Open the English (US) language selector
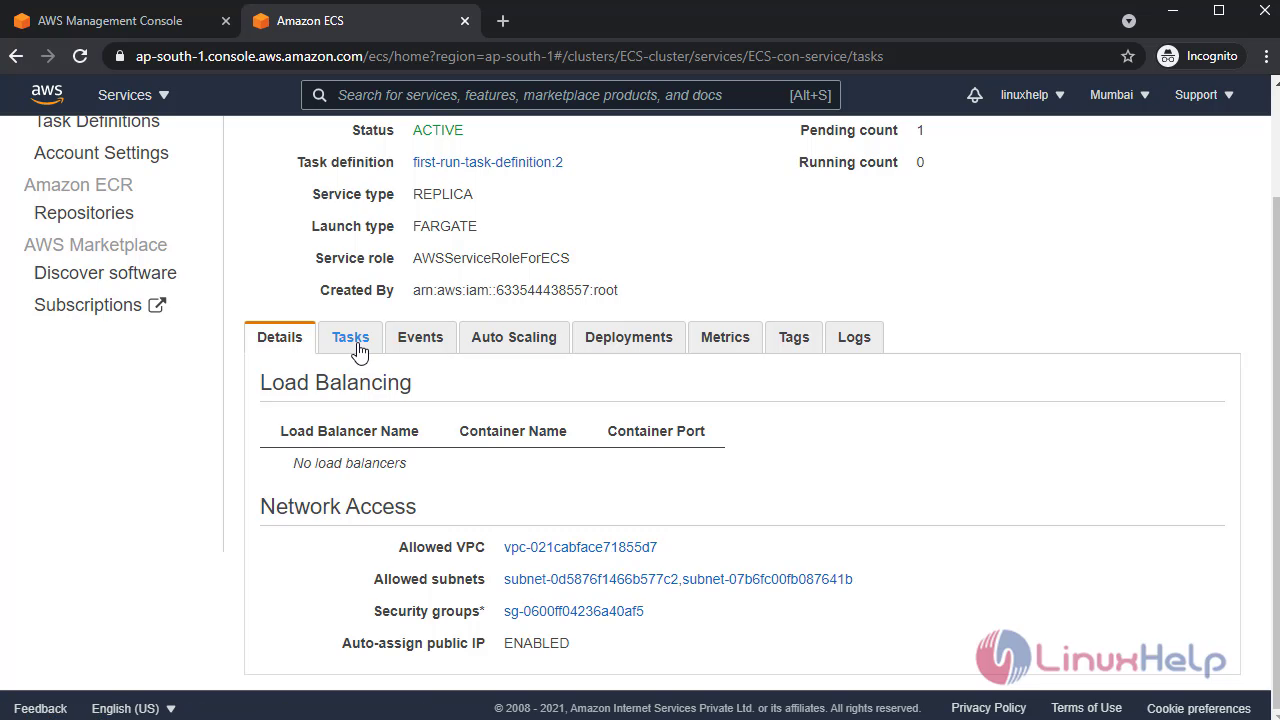This screenshot has width=1280, height=720. click(134, 708)
